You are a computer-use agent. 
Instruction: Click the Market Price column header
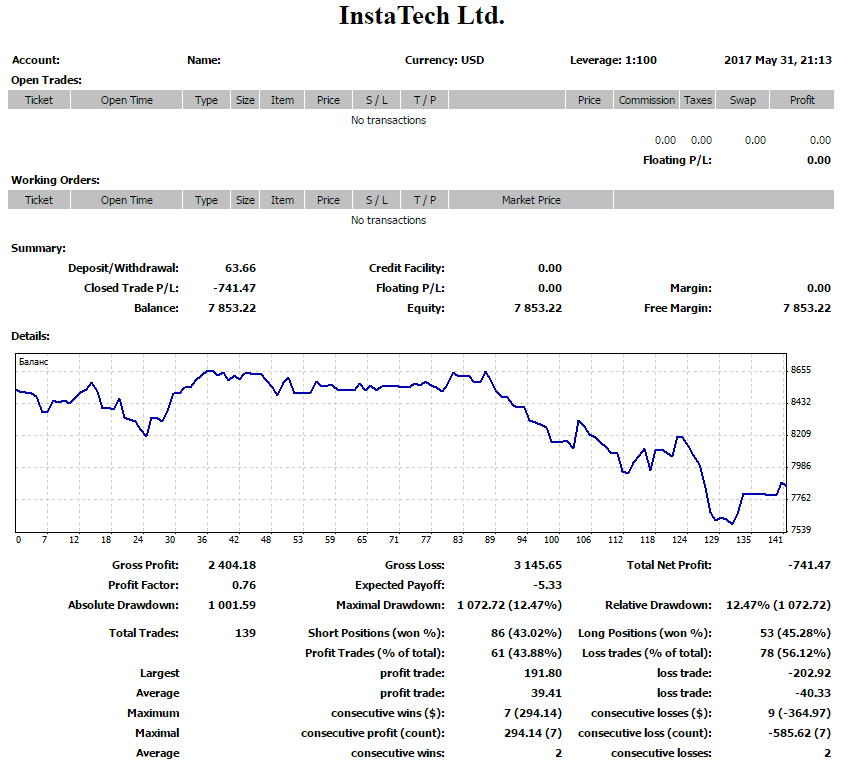(x=531, y=200)
